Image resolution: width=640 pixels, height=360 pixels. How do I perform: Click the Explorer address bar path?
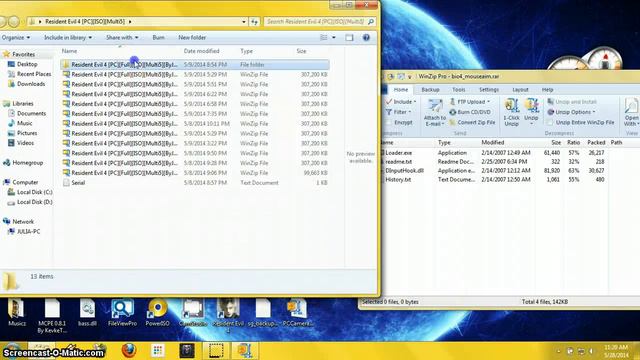click(84, 22)
